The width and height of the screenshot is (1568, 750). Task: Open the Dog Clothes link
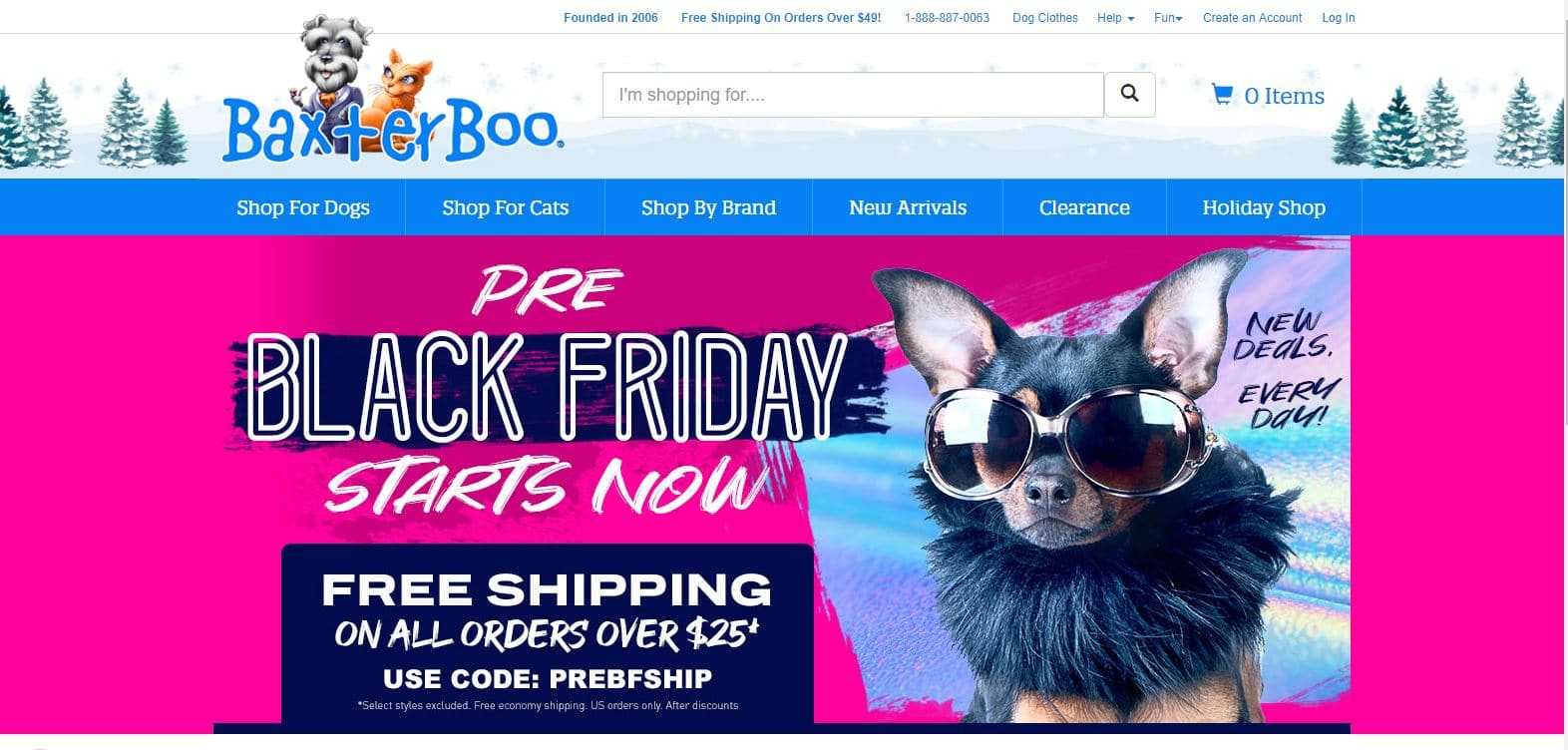[x=1044, y=18]
